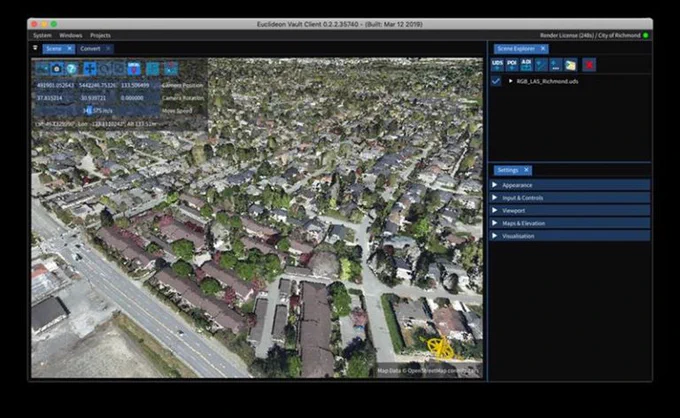Take a screenshot with the camera icon
Screen dimensions: 680x418
56,69
